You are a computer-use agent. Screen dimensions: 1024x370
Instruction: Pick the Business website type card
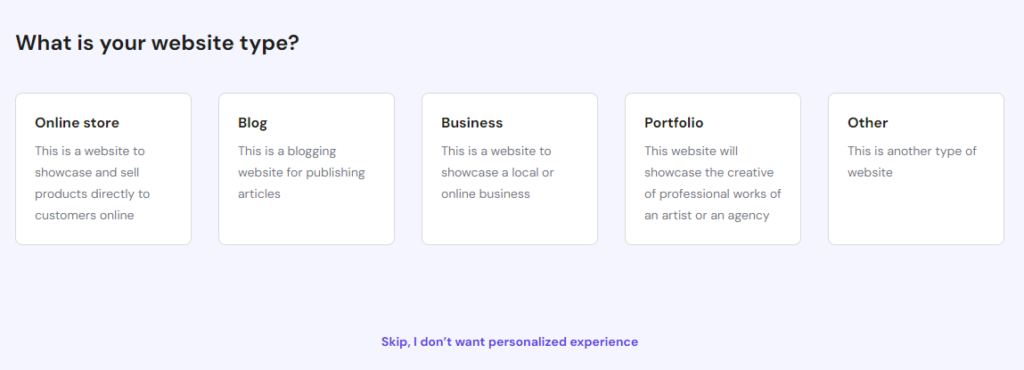pyautogui.click(x=509, y=169)
